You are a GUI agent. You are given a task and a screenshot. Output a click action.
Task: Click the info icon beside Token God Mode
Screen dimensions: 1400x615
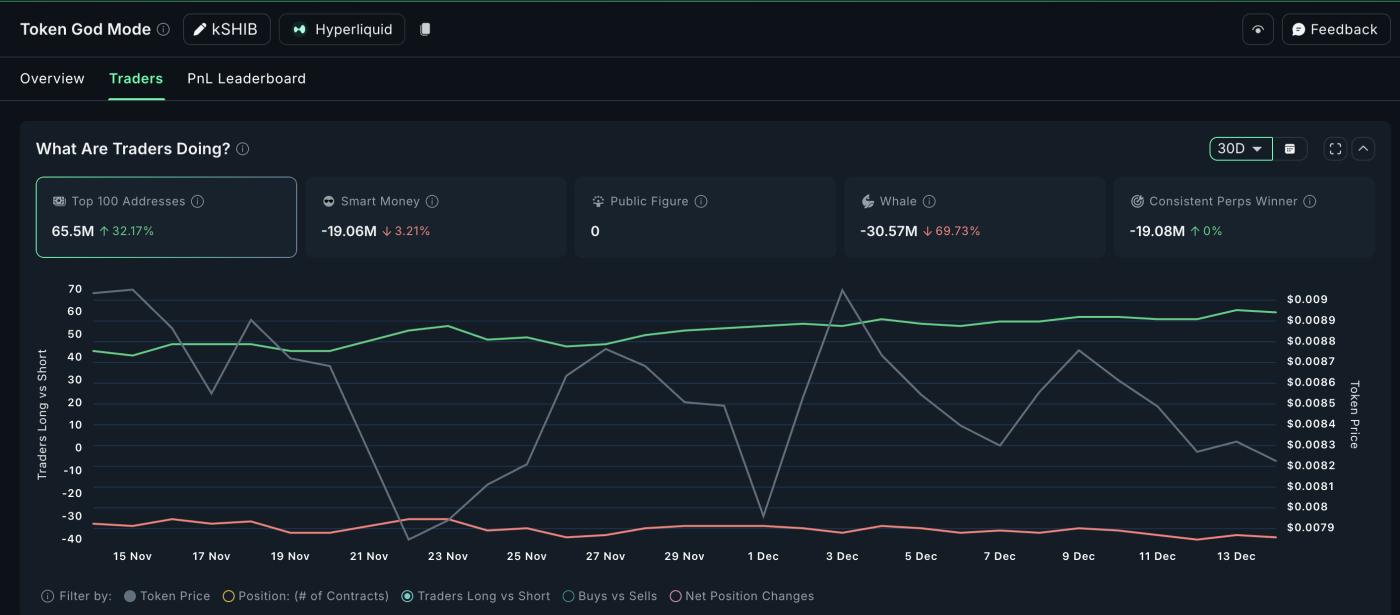[x=163, y=30]
